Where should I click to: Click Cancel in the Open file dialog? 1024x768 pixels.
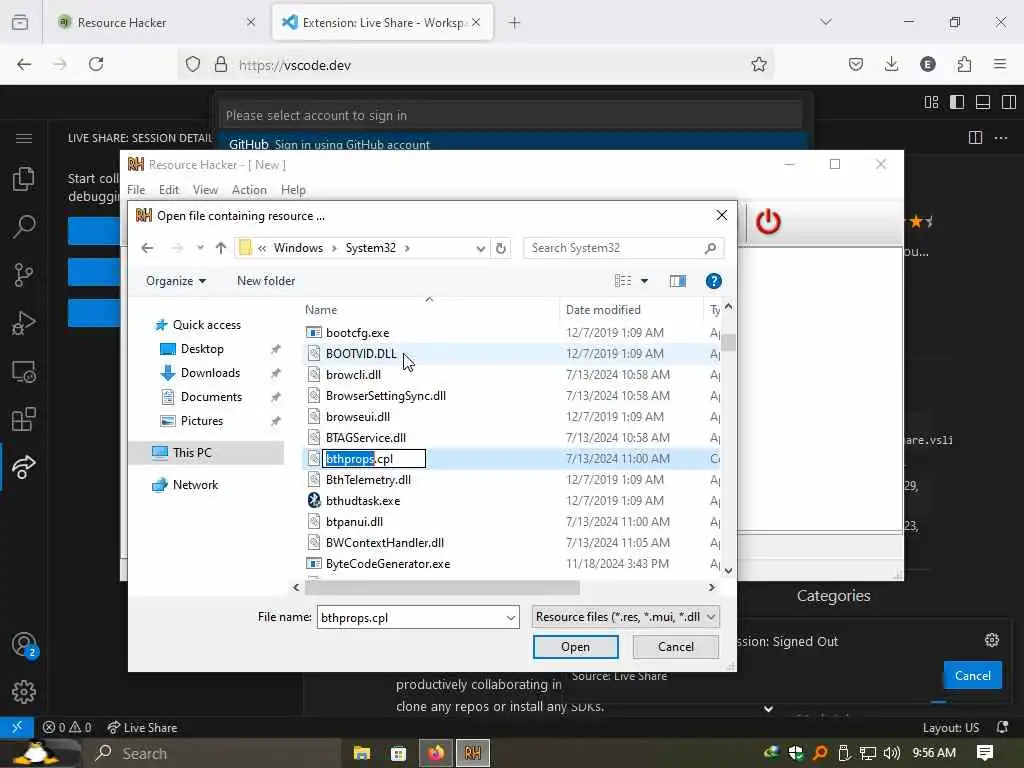(x=675, y=647)
